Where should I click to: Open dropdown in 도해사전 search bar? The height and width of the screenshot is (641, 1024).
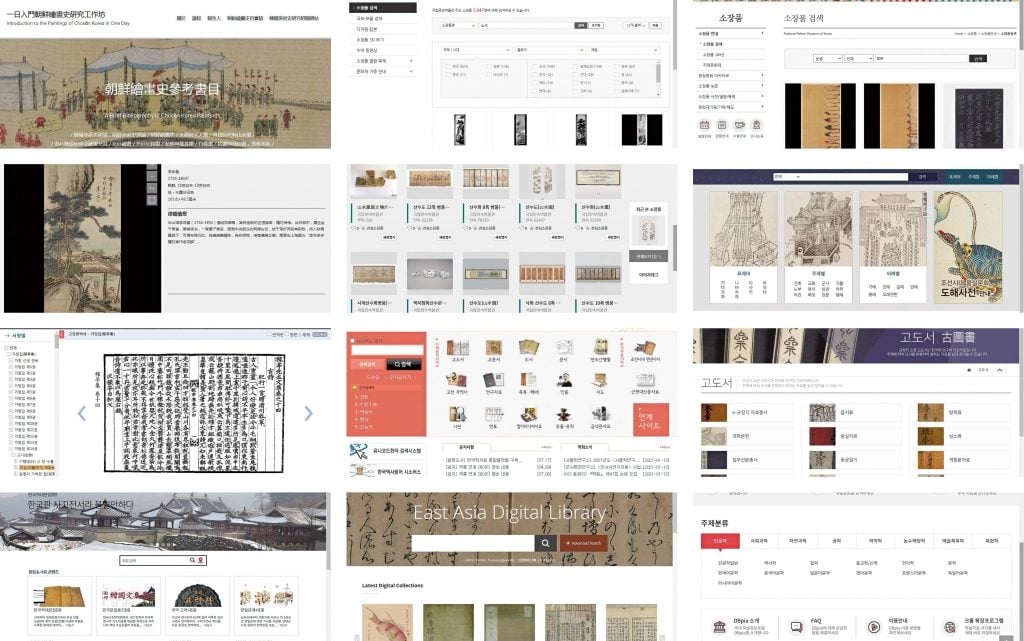tap(787, 177)
